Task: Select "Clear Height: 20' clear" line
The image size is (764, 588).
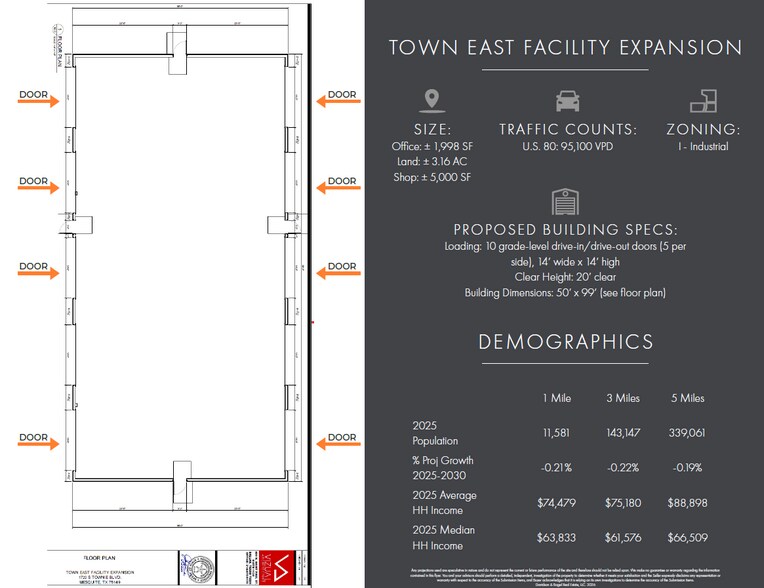Action: click(x=565, y=277)
